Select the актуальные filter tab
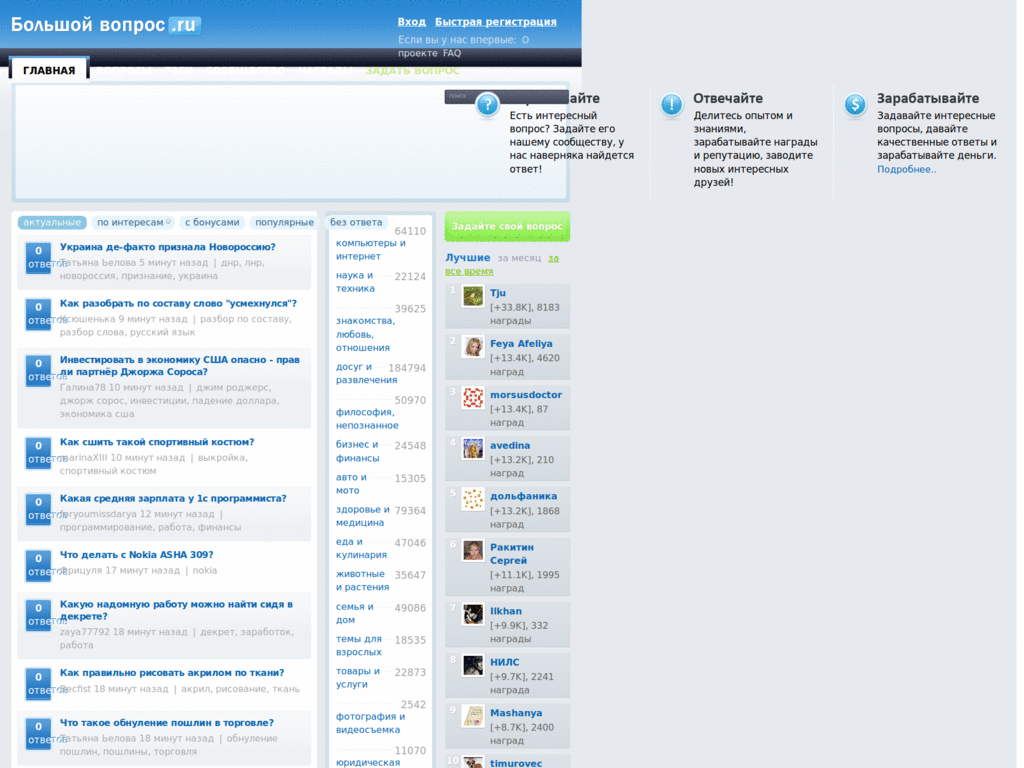This screenshot has height=768, width=1024. [x=52, y=223]
